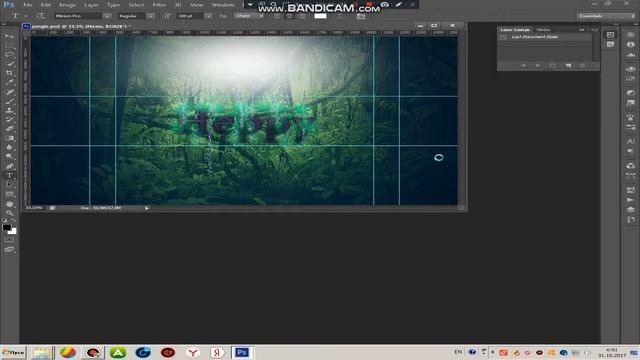
Task: Click the Photoshop icon in the taskbar
Action: click(x=242, y=353)
